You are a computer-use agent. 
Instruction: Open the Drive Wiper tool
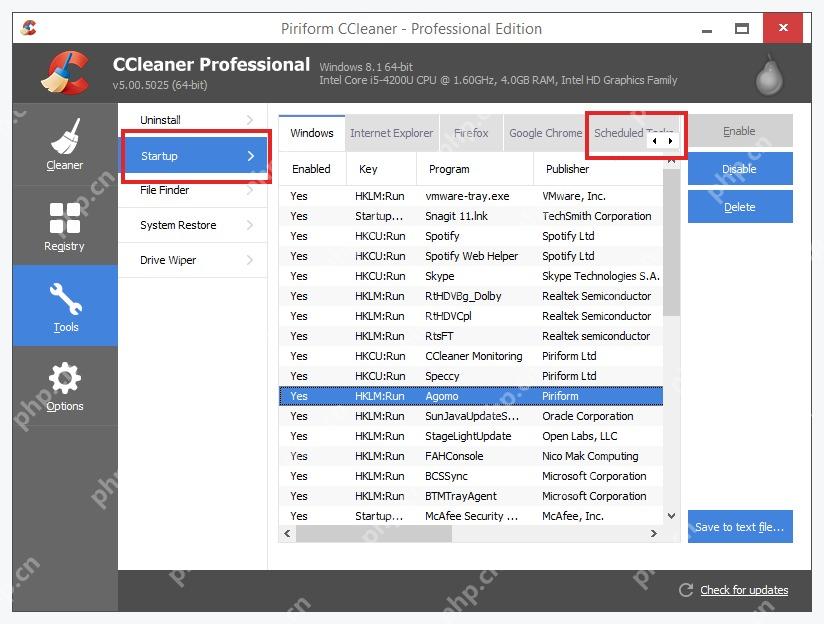193,260
